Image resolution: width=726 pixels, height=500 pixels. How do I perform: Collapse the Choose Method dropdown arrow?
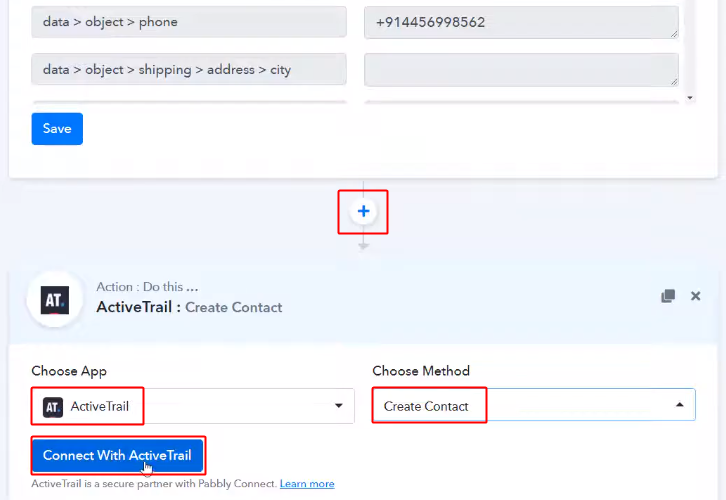click(679, 405)
